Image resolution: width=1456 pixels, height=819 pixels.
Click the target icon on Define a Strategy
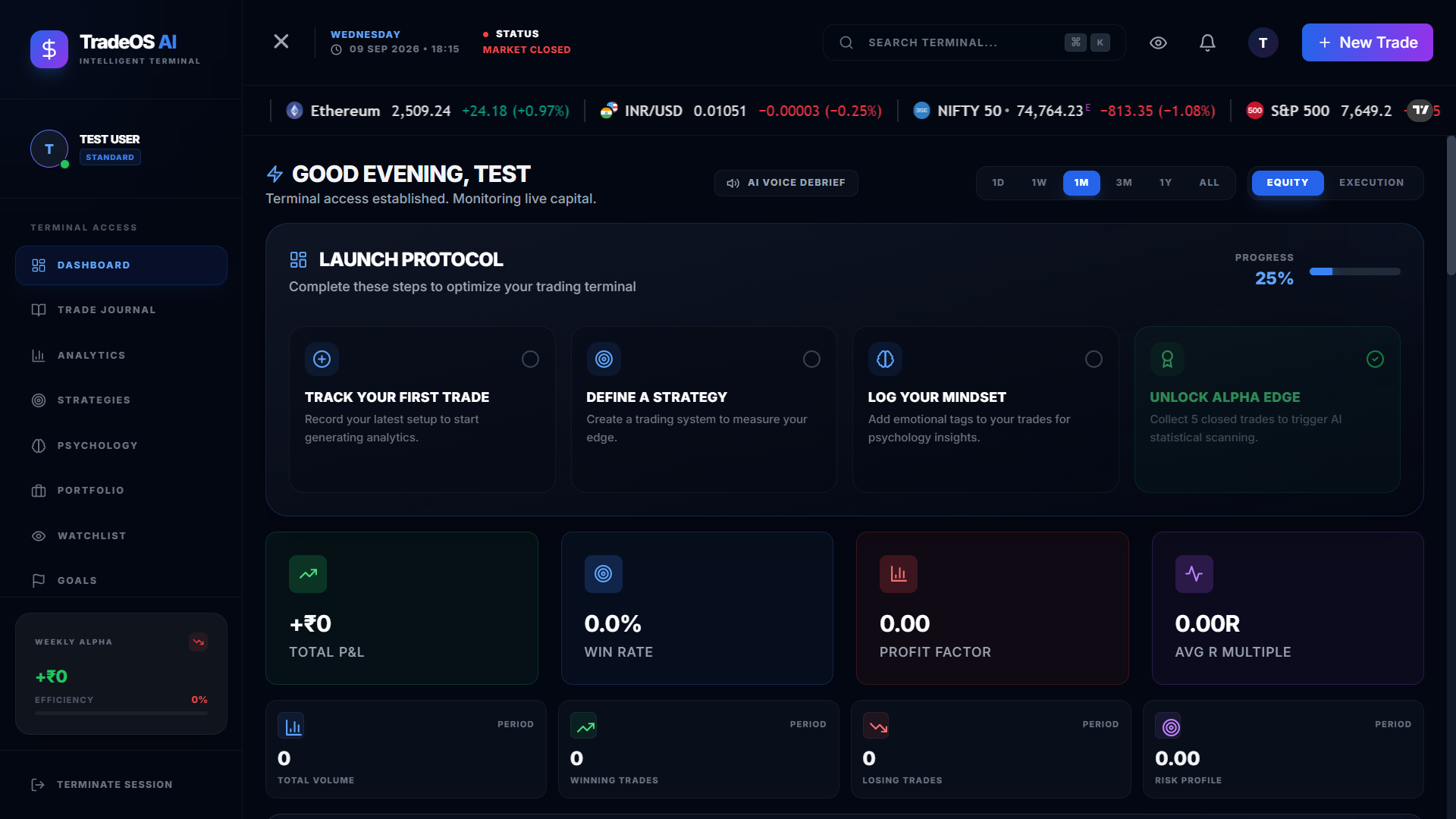pos(604,359)
